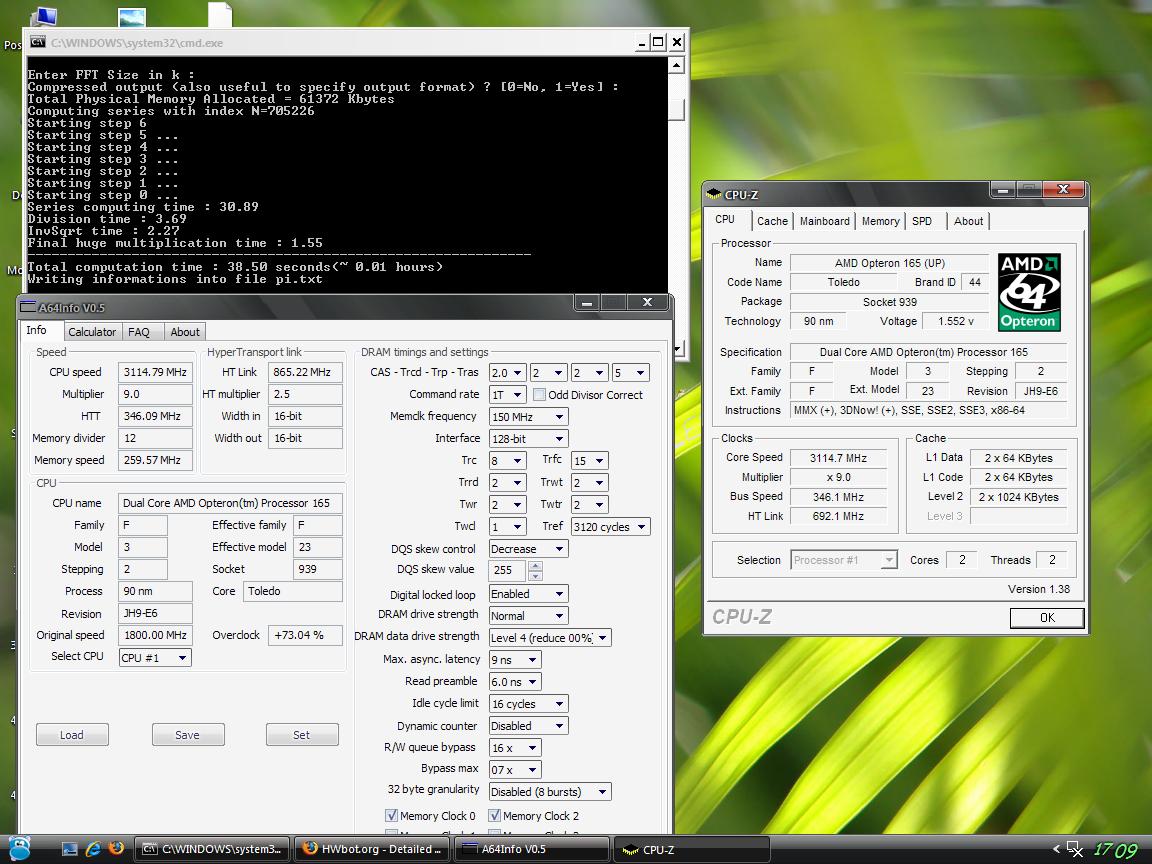Click the taskbar clock showing 17 09
The image size is (1152, 864).
[1115, 850]
